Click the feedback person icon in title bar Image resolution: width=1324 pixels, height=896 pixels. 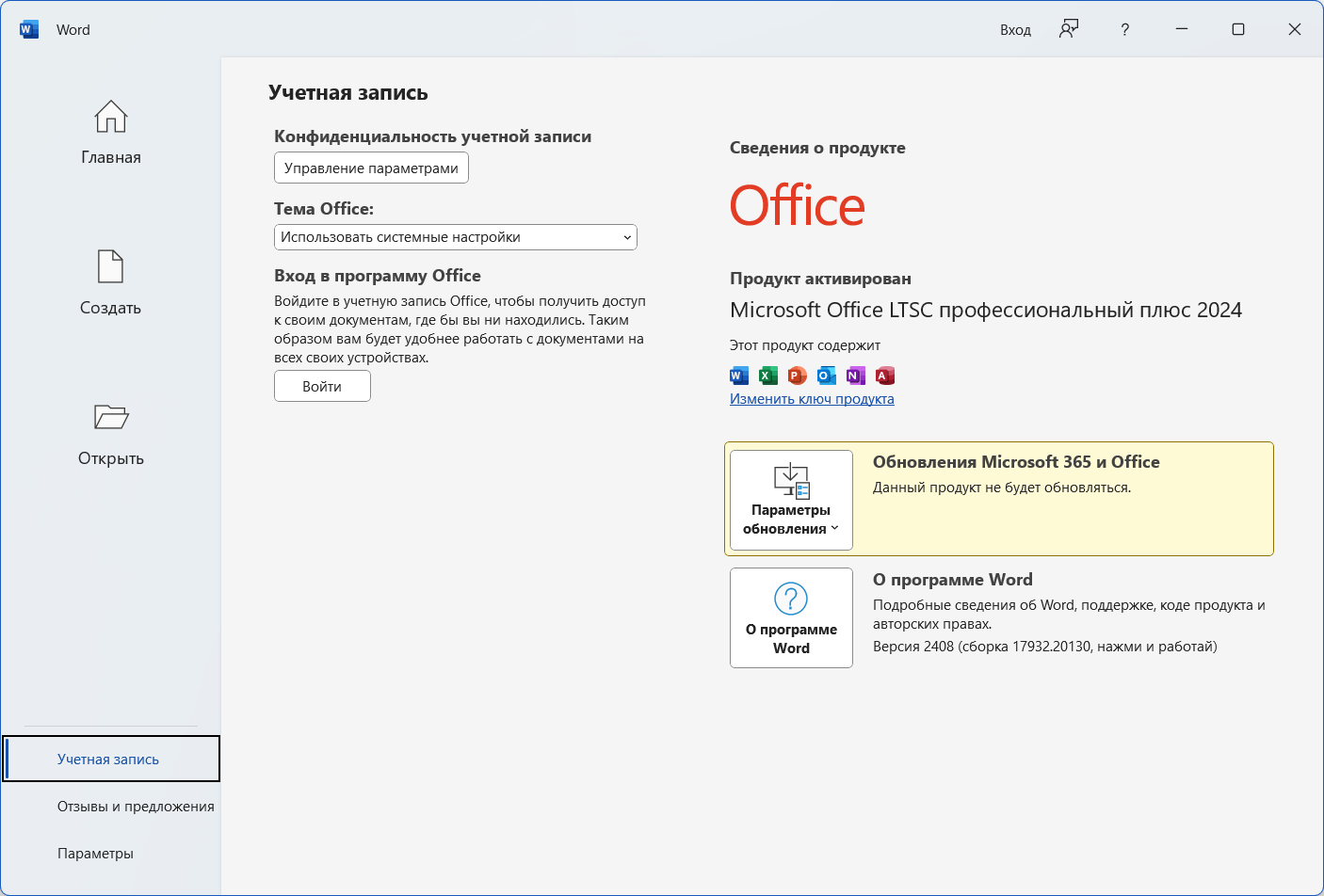(1068, 29)
